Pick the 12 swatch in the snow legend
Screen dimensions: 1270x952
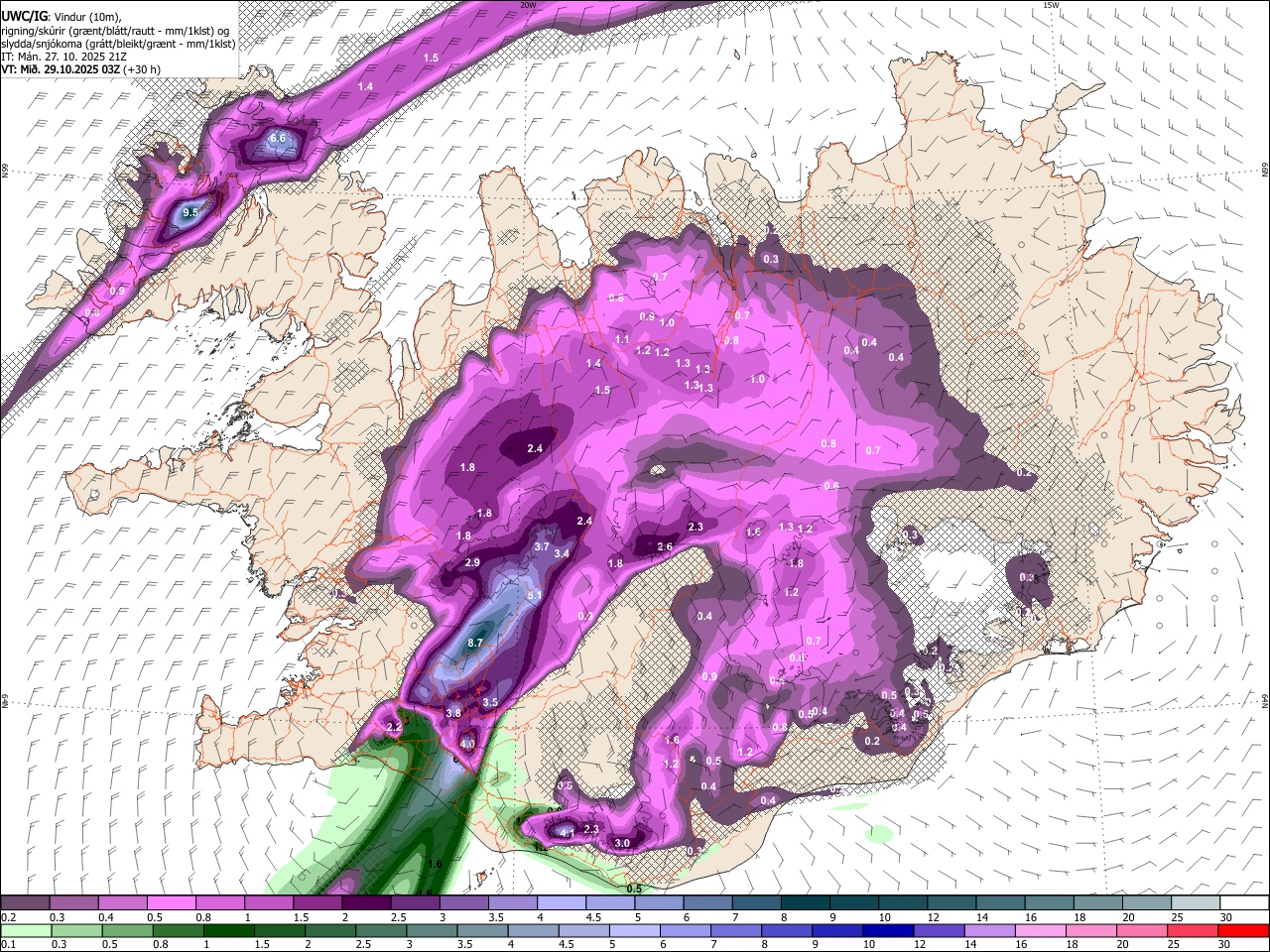(952, 902)
